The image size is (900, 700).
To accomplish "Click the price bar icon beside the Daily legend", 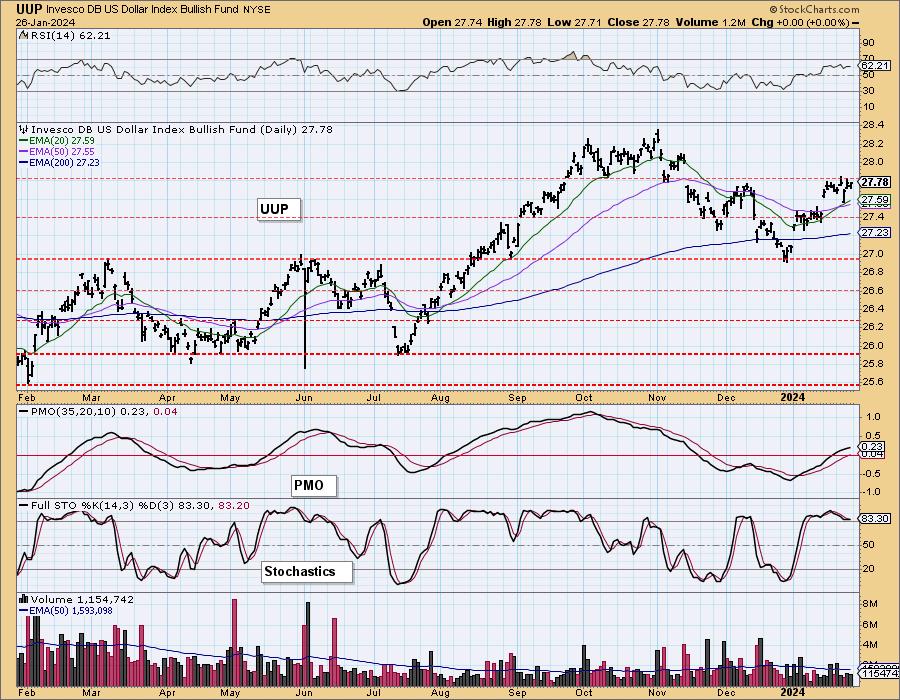I will (x=24, y=130).
